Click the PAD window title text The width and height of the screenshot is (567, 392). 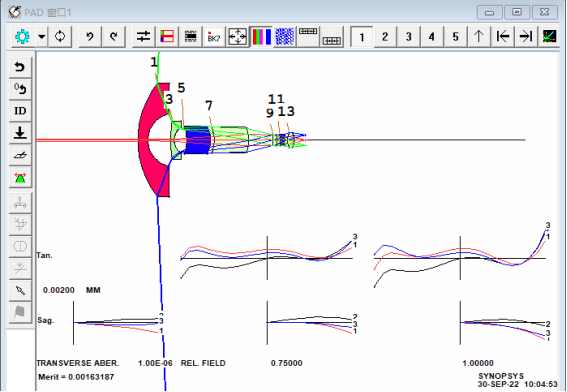pyautogui.click(x=48, y=13)
